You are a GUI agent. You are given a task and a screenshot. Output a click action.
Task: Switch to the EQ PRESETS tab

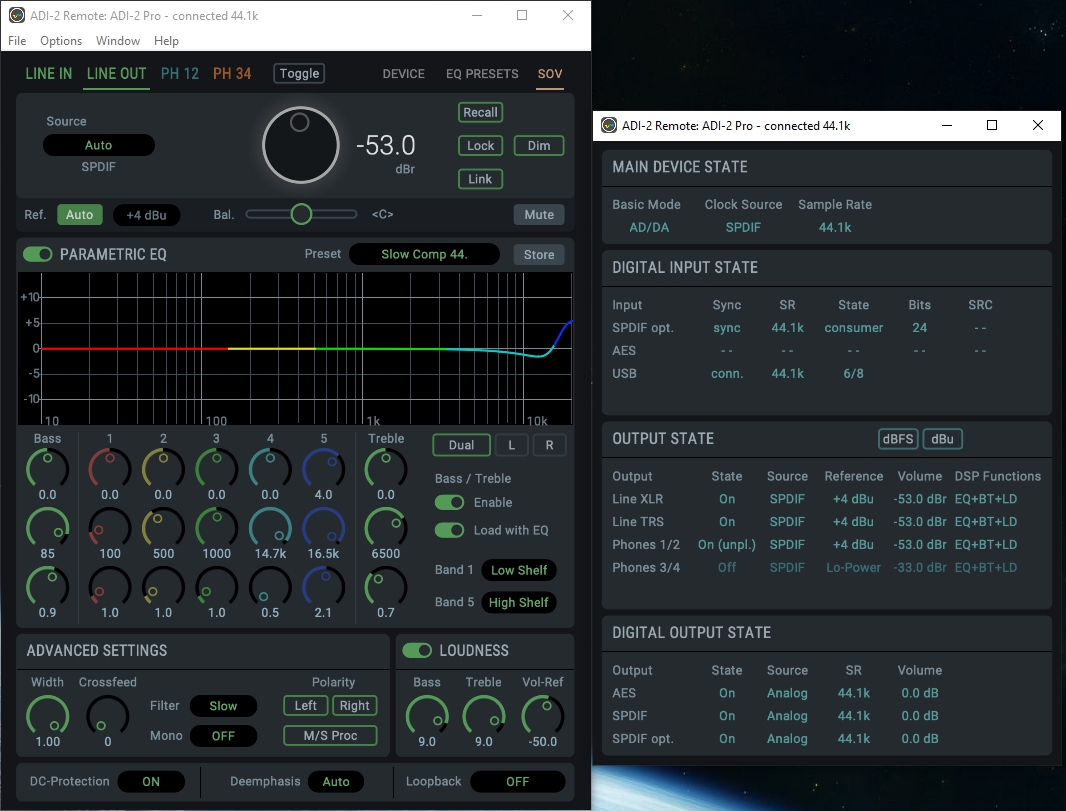coord(482,73)
